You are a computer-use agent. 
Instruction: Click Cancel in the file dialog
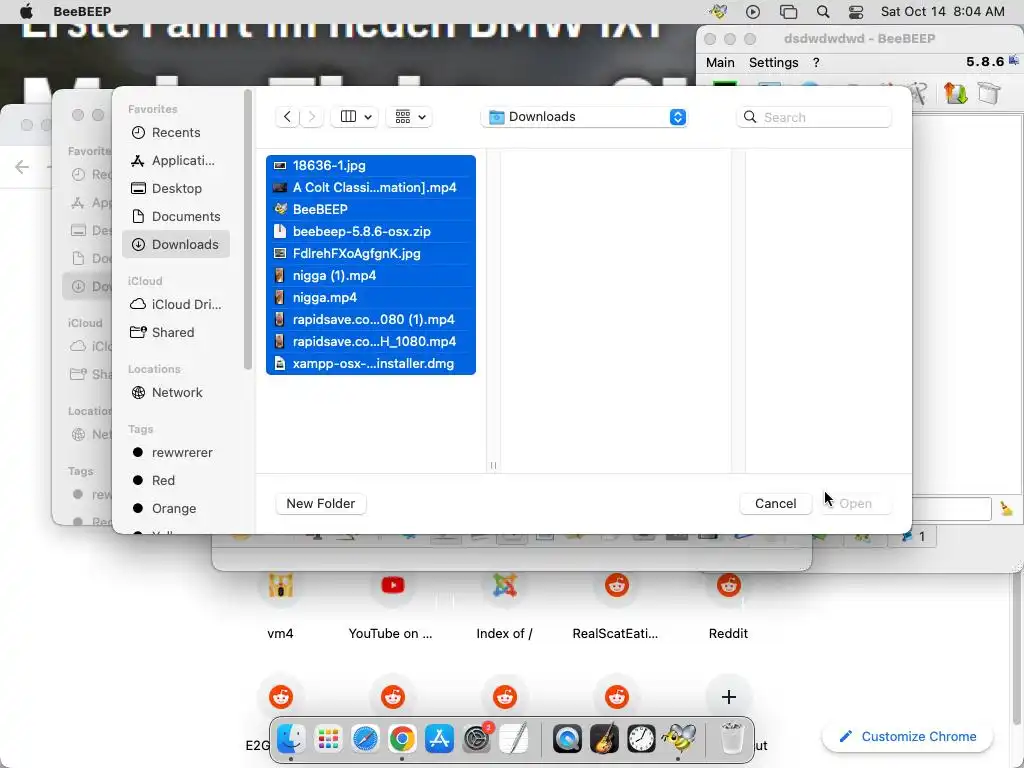point(775,504)
